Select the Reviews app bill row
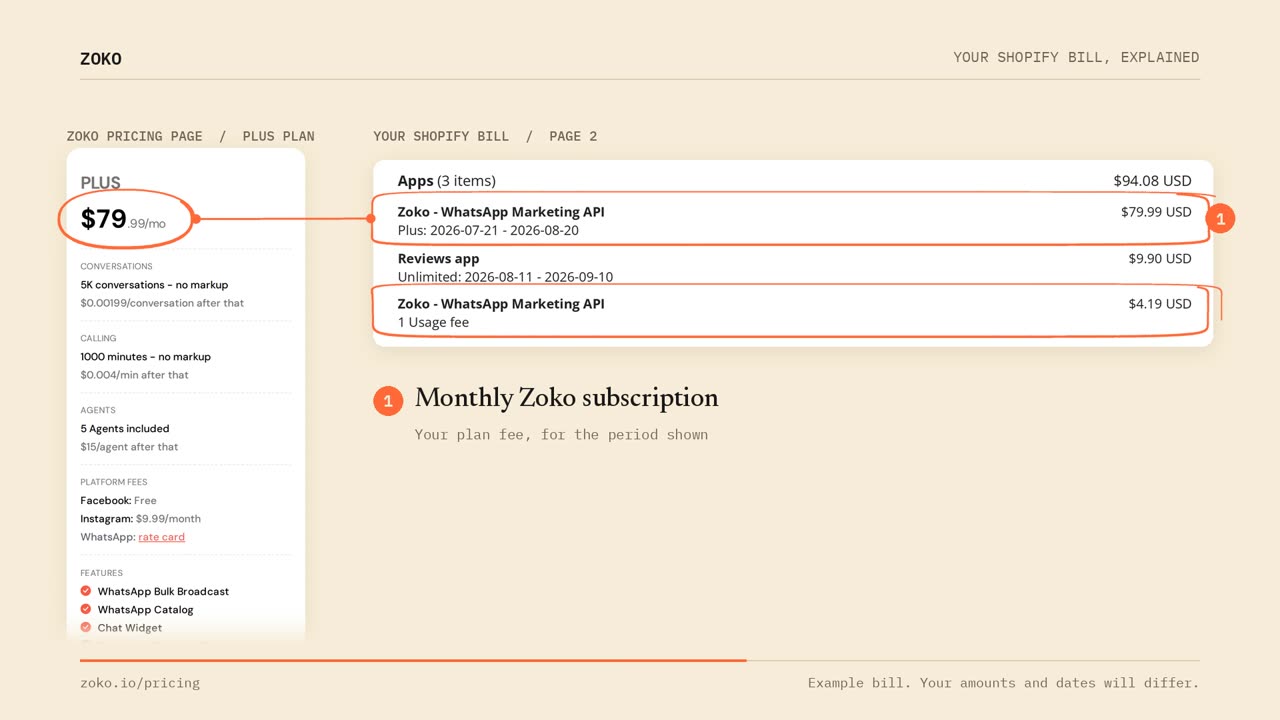 [x=793, y=267]
